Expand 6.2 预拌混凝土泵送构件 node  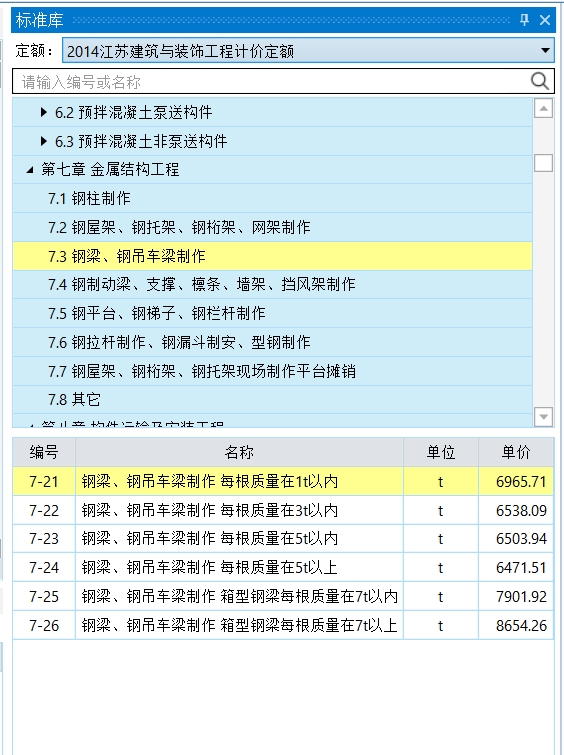pos(44,112)
